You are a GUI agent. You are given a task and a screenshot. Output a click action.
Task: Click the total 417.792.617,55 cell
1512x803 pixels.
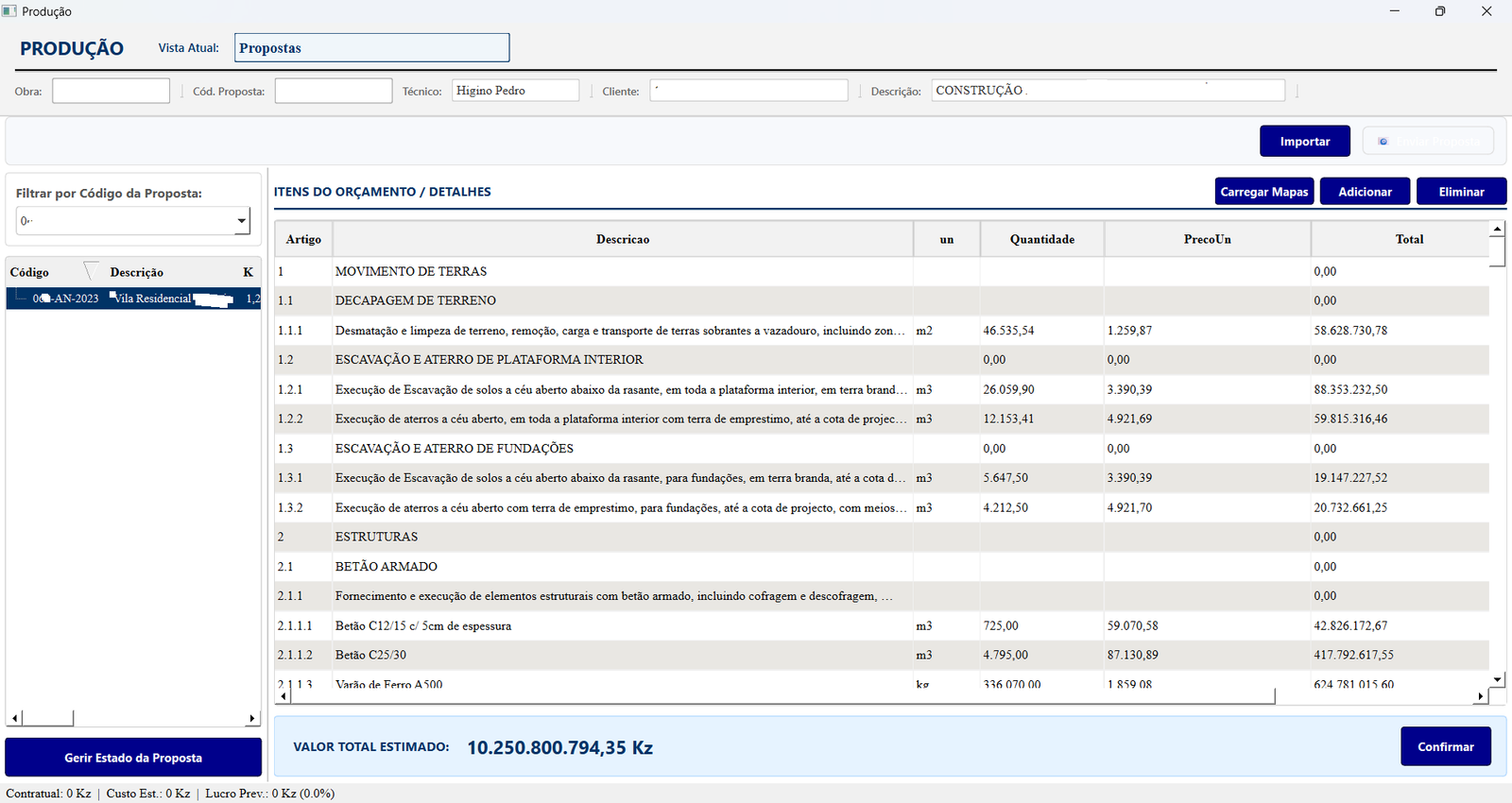click(x=1400, y=655)
